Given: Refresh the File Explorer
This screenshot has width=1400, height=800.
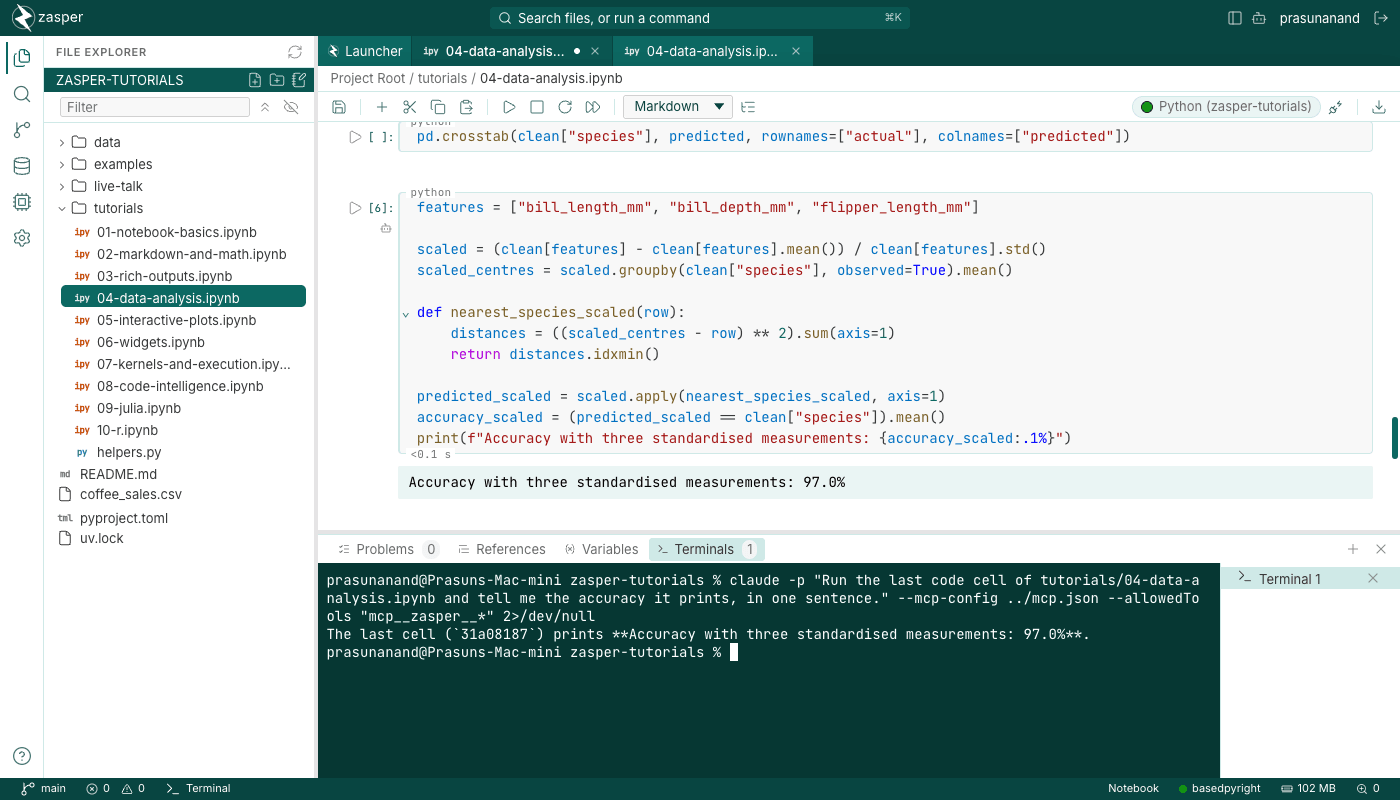Looking at the screenshot, I should [x=294, y=52].
